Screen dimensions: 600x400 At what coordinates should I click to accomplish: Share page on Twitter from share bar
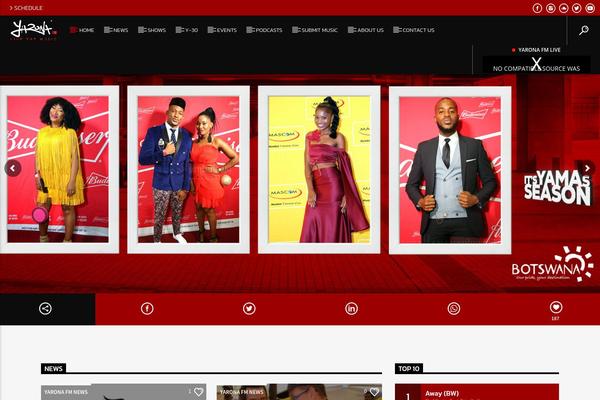tap(249, 309)
